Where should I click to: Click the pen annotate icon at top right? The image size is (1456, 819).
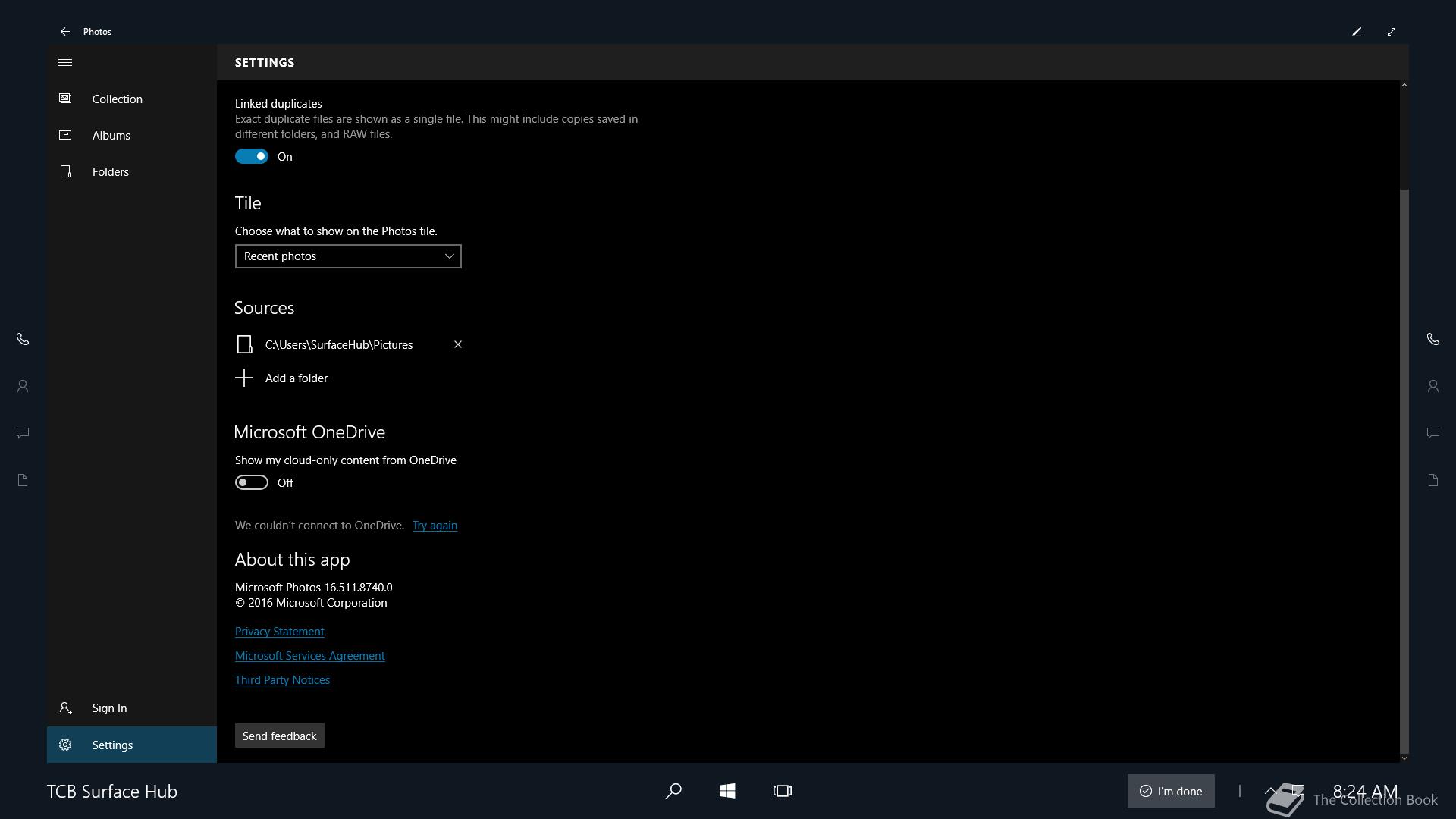[1357, 31]
